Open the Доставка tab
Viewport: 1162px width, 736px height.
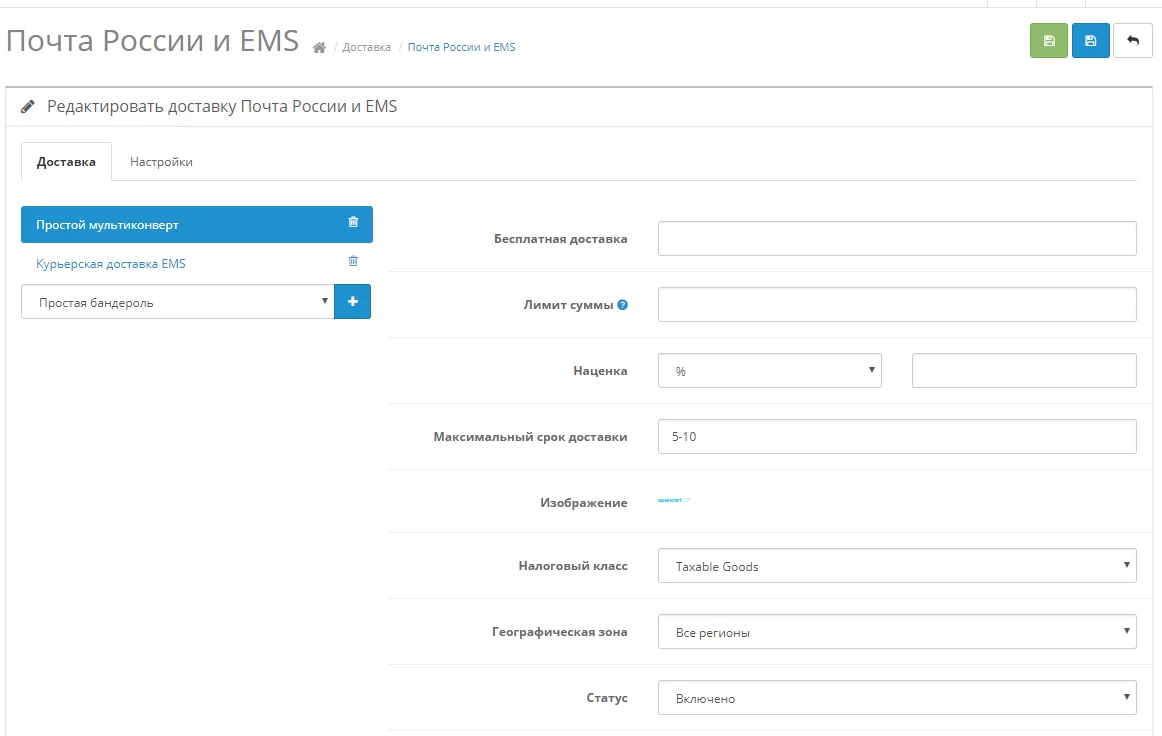click(x=66, y=162)
